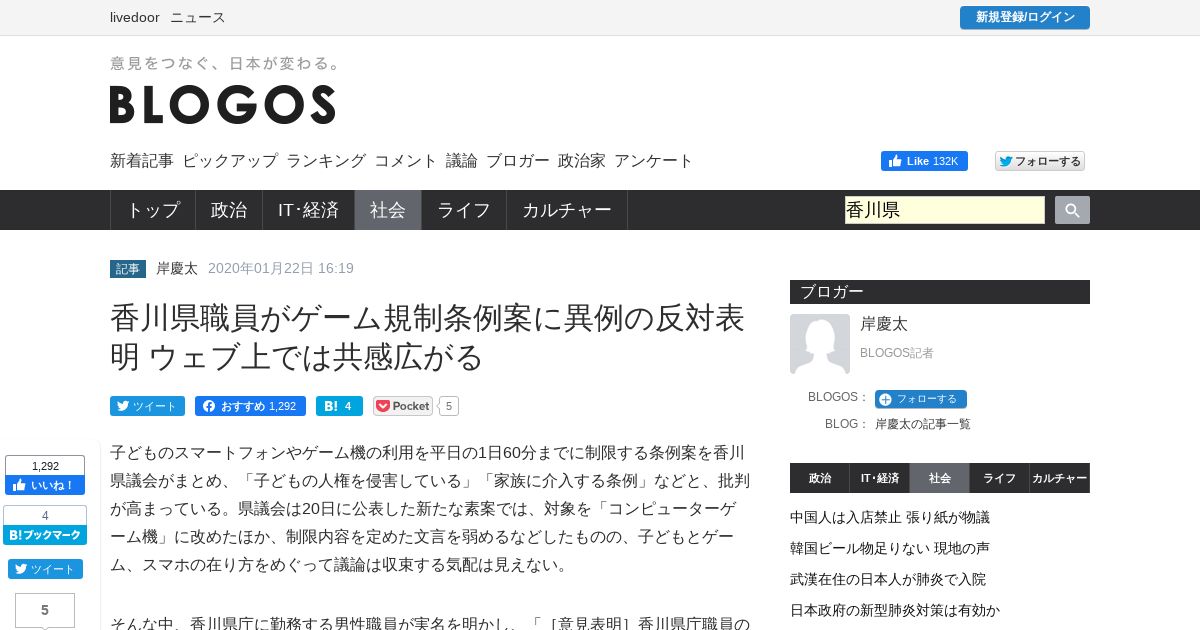Image resolution: width=1200 pixels, height=630 pixels.
Task: Open ランキング page
Action: pyautogui.click(x=326, y=160)
